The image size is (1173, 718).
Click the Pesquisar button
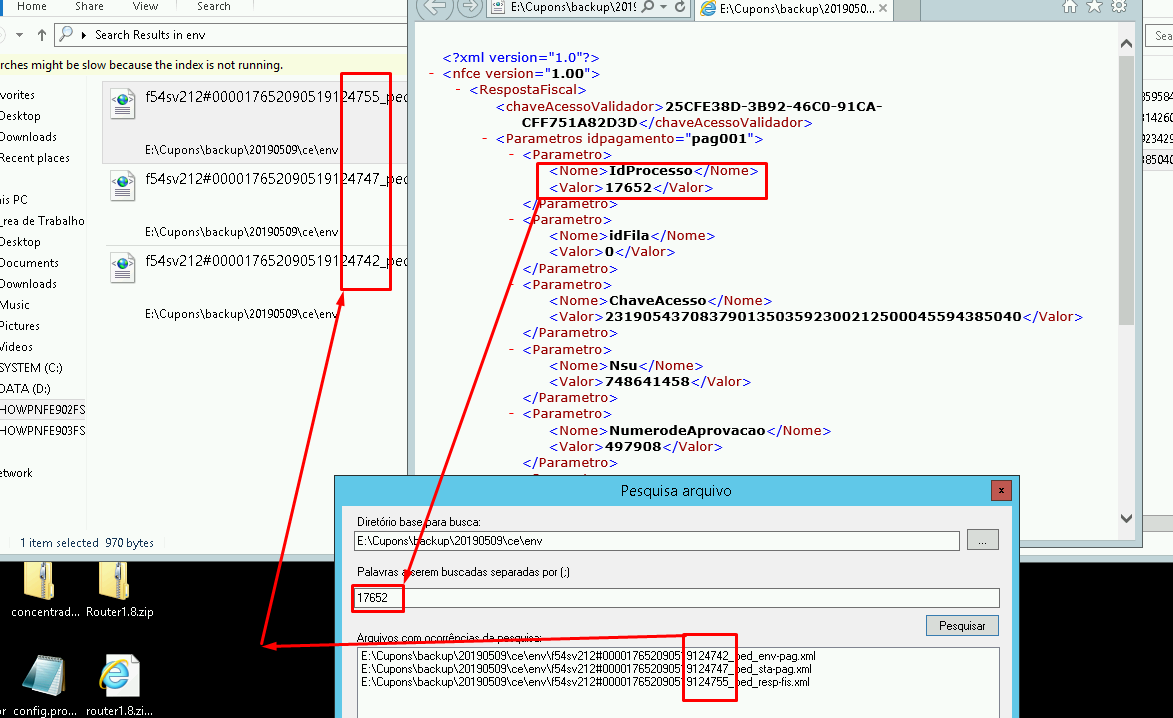[961, 626]
